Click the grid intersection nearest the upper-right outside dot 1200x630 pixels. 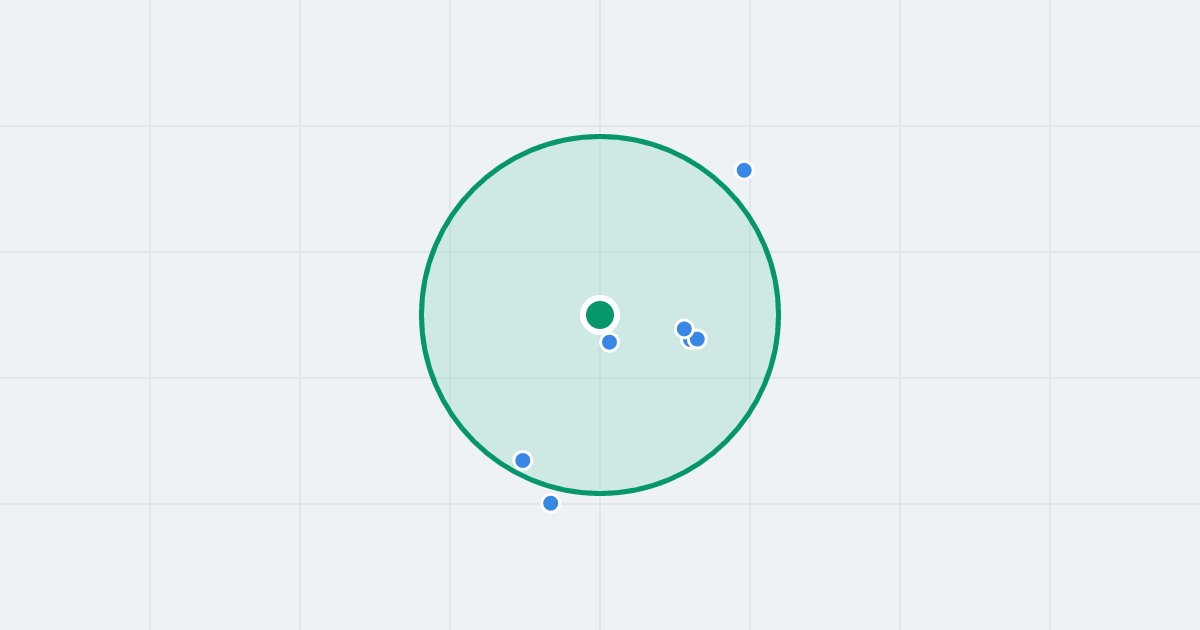750,126
